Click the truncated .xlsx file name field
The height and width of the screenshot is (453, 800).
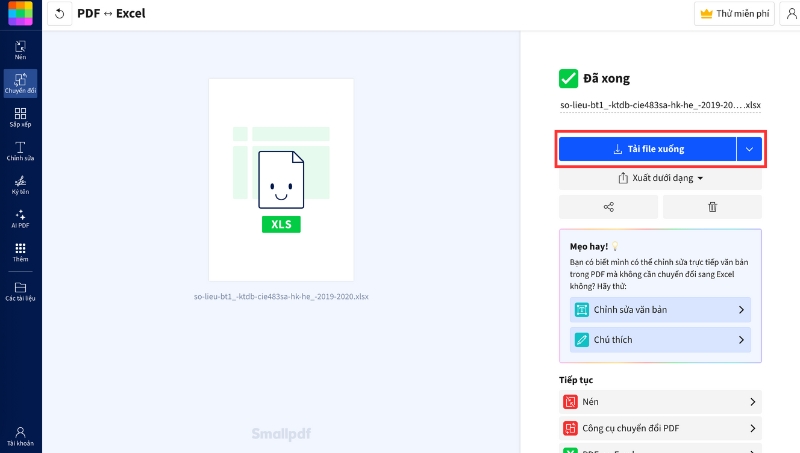pyautogui.click(x=660, y=105)
